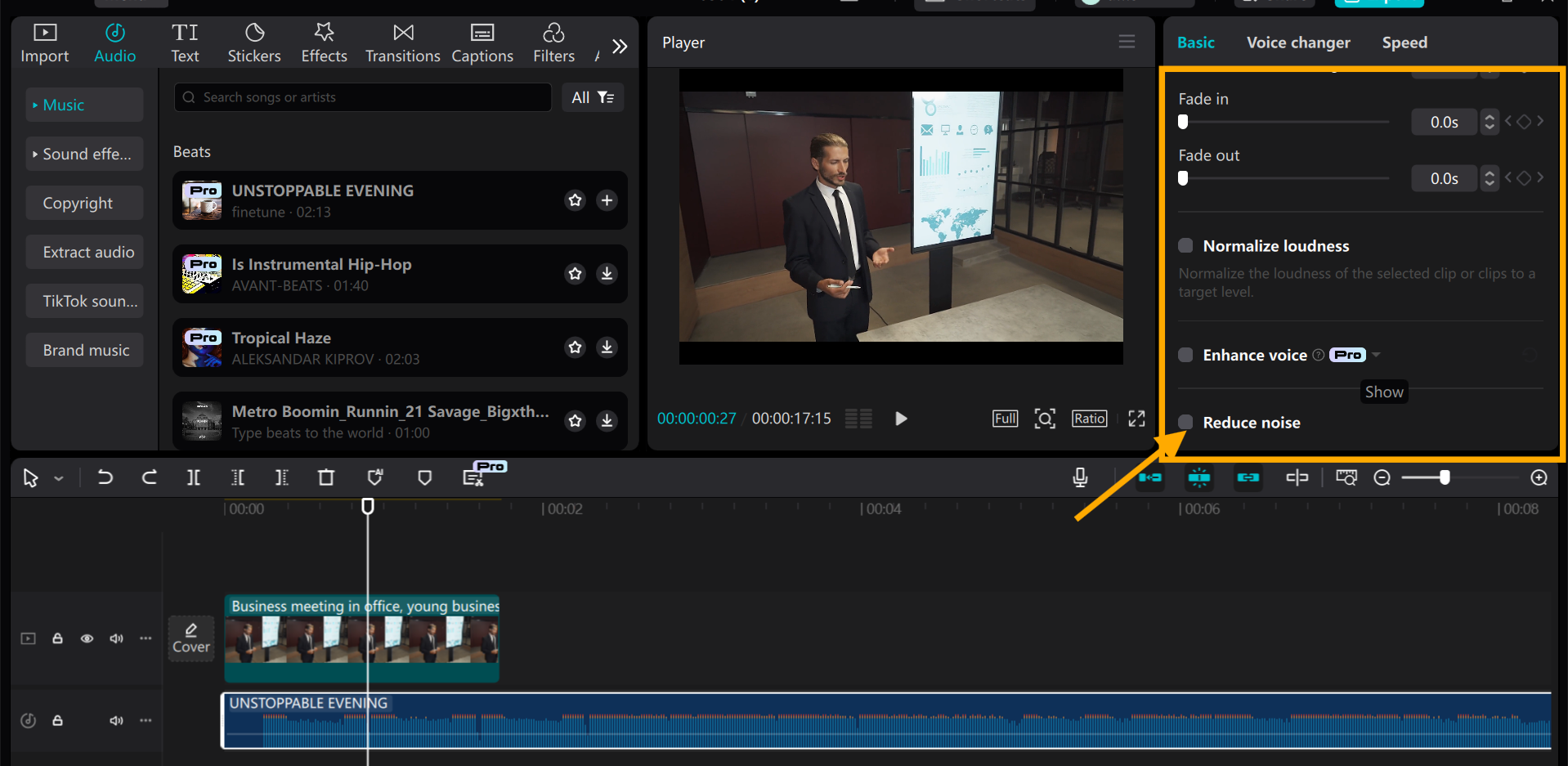The image size is (1568, 766).
Task: Take a snapshot in the Player
Action: [1045, 418]
